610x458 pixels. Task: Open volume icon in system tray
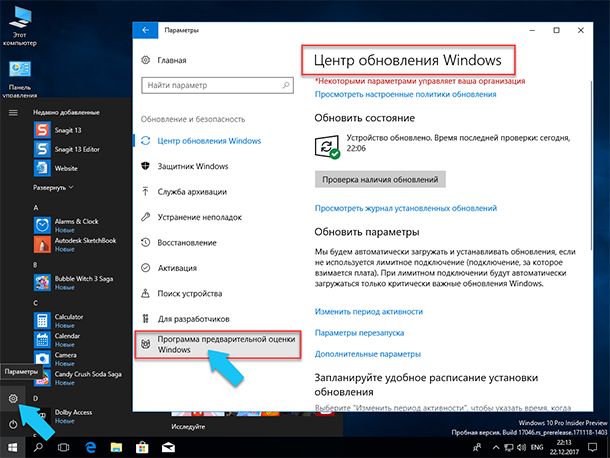pyautogui.click(x=521, y=447)
